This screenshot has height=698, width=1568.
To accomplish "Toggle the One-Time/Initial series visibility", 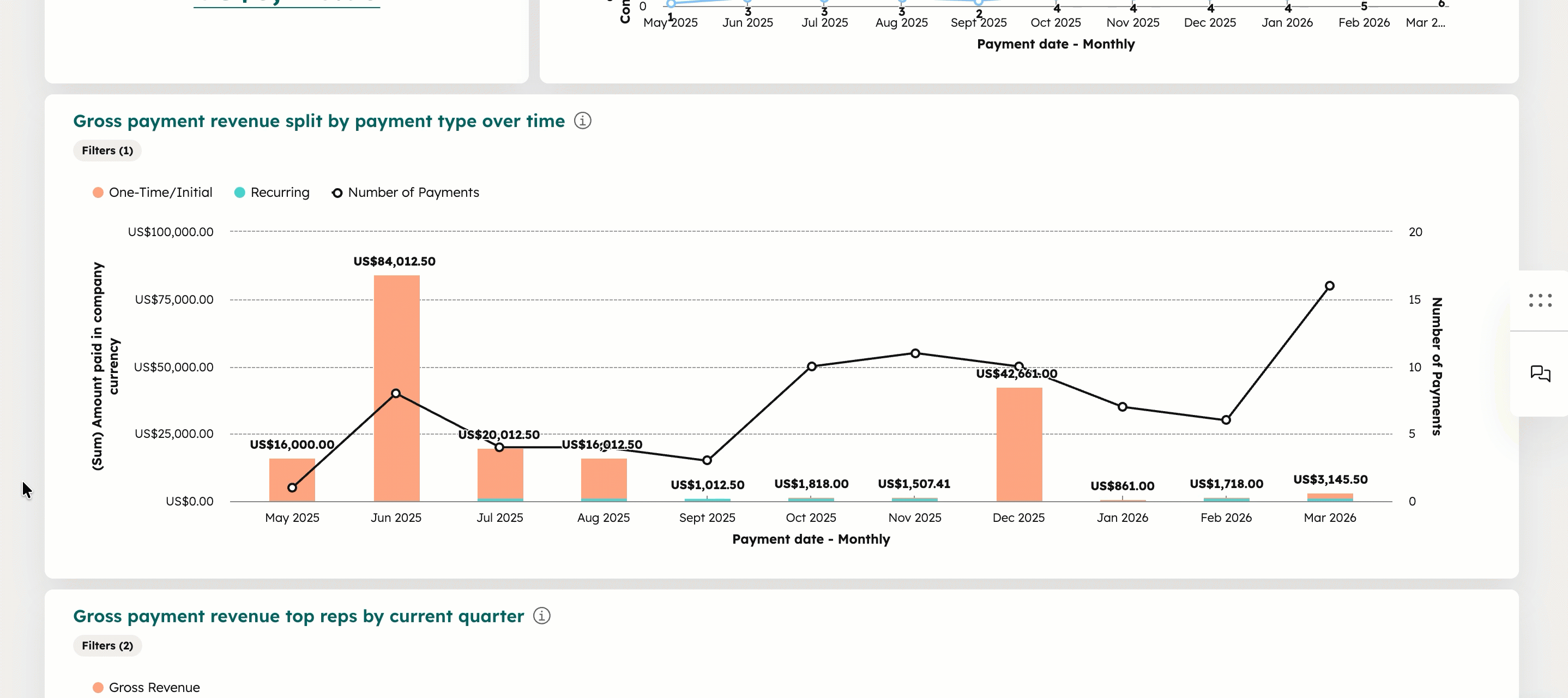I will click(160, 192).
